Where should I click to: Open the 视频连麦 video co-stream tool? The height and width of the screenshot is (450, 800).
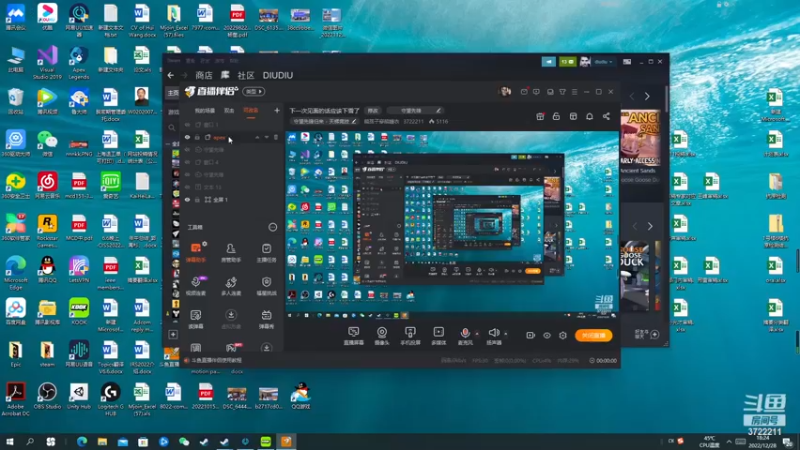coord(196,286)
